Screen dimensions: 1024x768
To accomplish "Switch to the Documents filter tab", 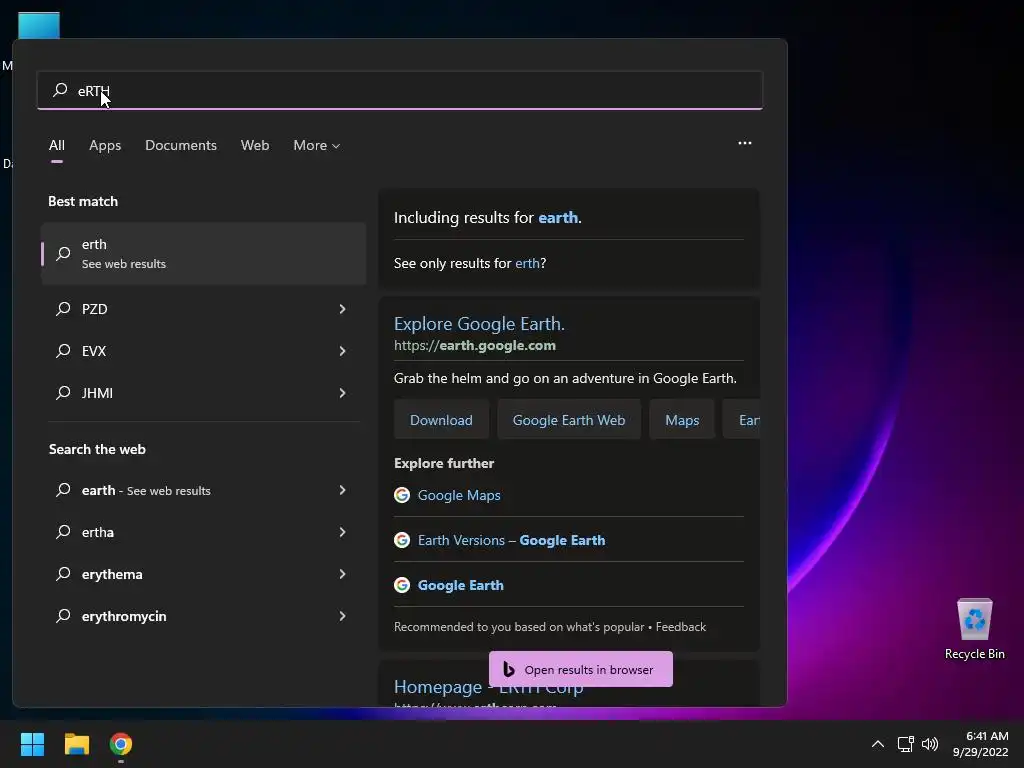I will click(x=181, y=145).
